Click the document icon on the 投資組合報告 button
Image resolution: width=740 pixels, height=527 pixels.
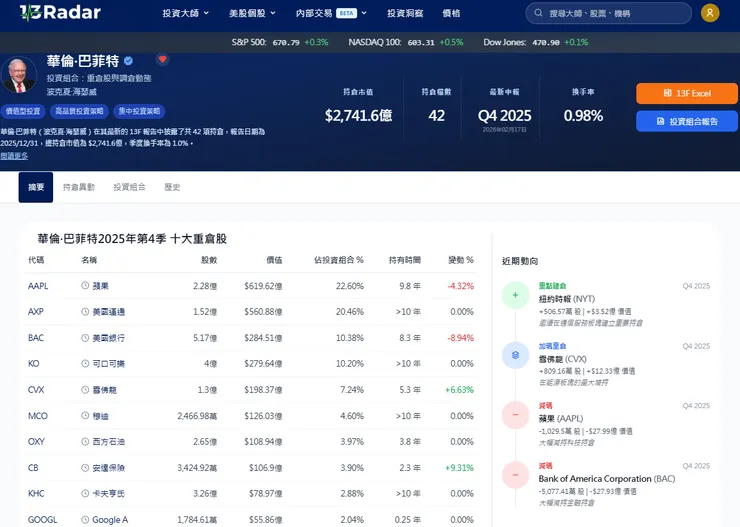[x=661, y=121]
